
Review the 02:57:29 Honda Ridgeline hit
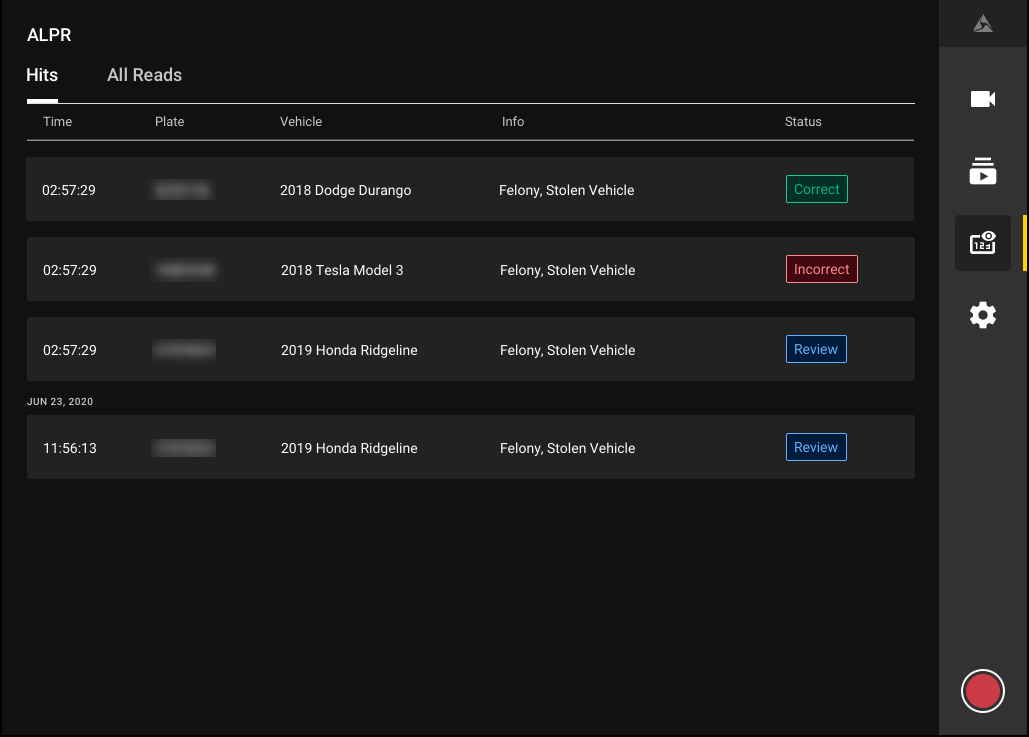816,349
